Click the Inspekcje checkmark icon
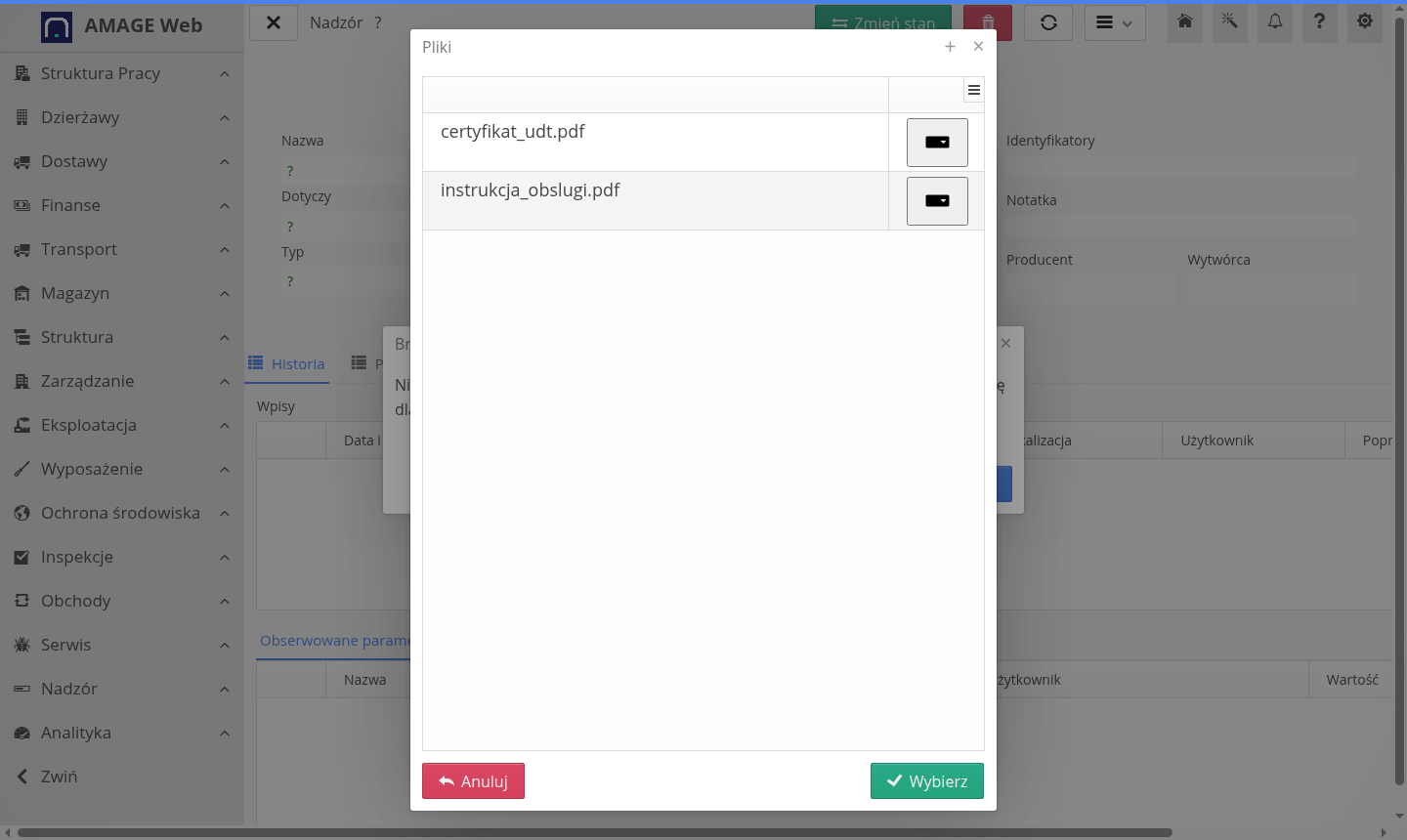Image resolution: width=1407 pixels, height=840 pixels. pos(22,557)
